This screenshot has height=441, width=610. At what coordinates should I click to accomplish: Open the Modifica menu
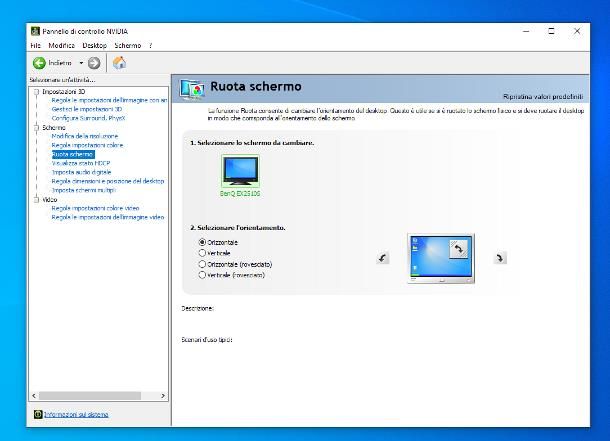coord(61,46)
